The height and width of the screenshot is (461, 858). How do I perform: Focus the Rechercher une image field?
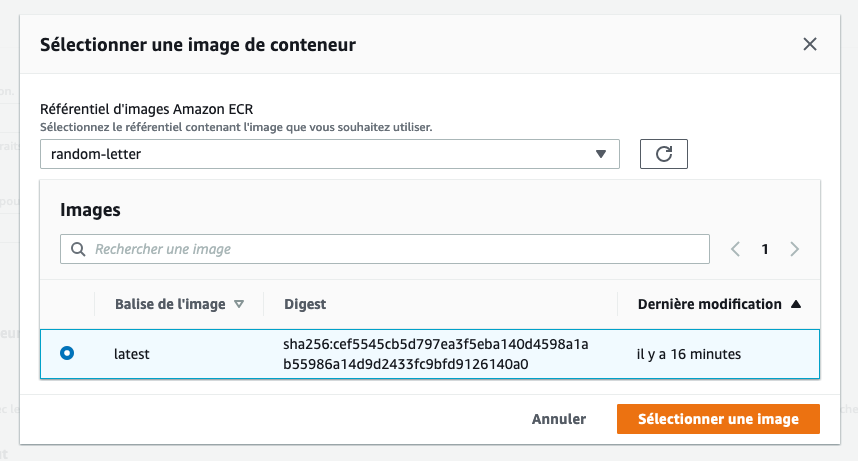[x=390, y=249]
